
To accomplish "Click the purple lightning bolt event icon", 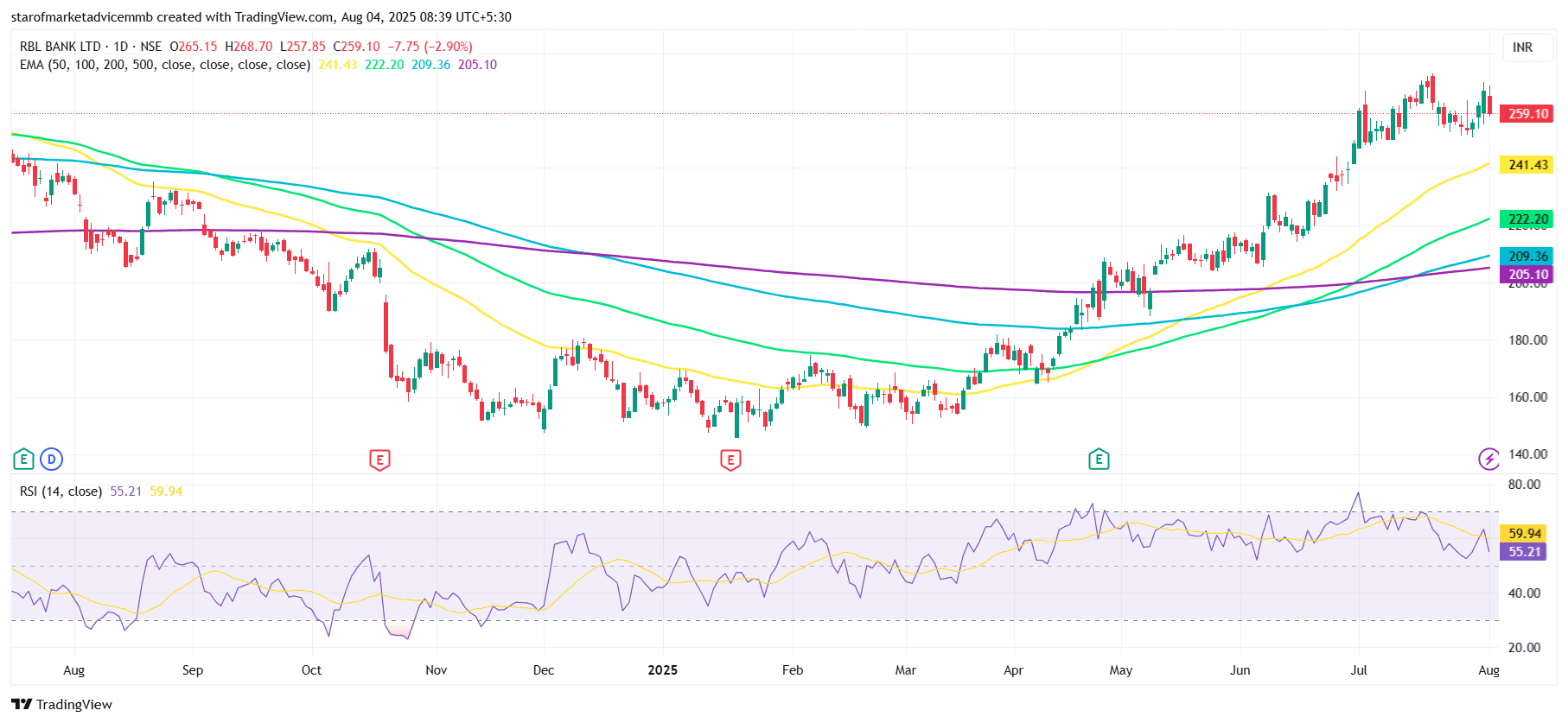I will click(x=1488, y=460).
